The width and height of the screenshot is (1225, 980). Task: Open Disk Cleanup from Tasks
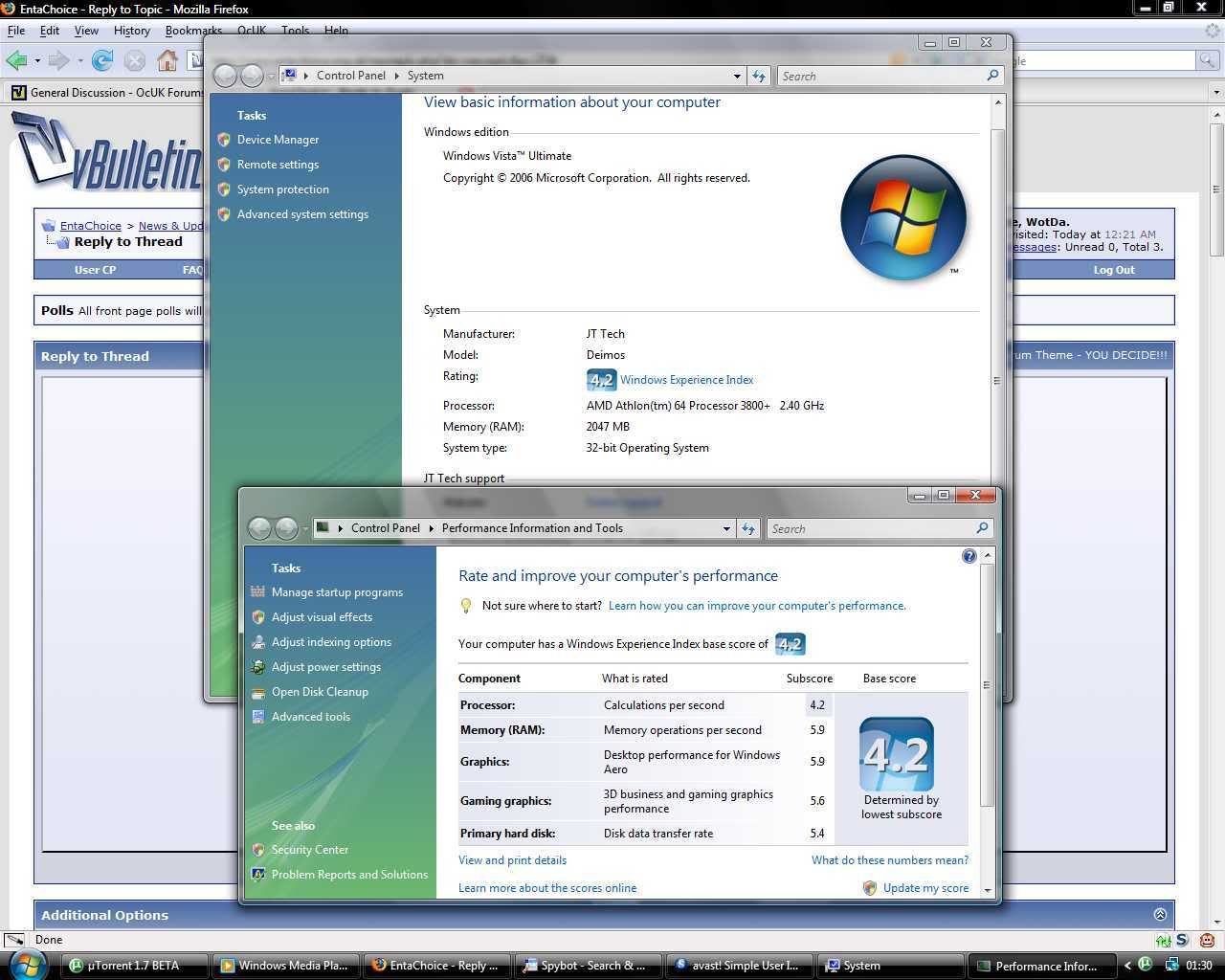click(x=320, y=692)
